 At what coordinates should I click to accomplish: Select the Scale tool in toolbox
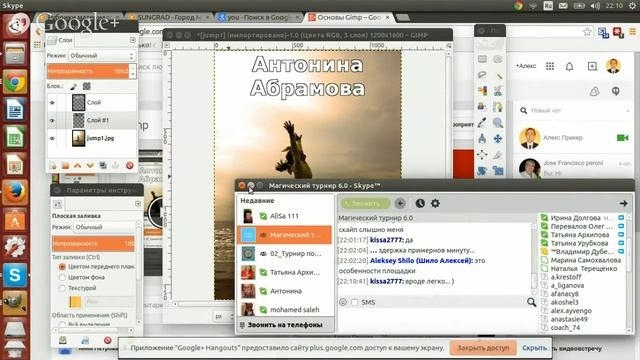(x=498, y=171)
